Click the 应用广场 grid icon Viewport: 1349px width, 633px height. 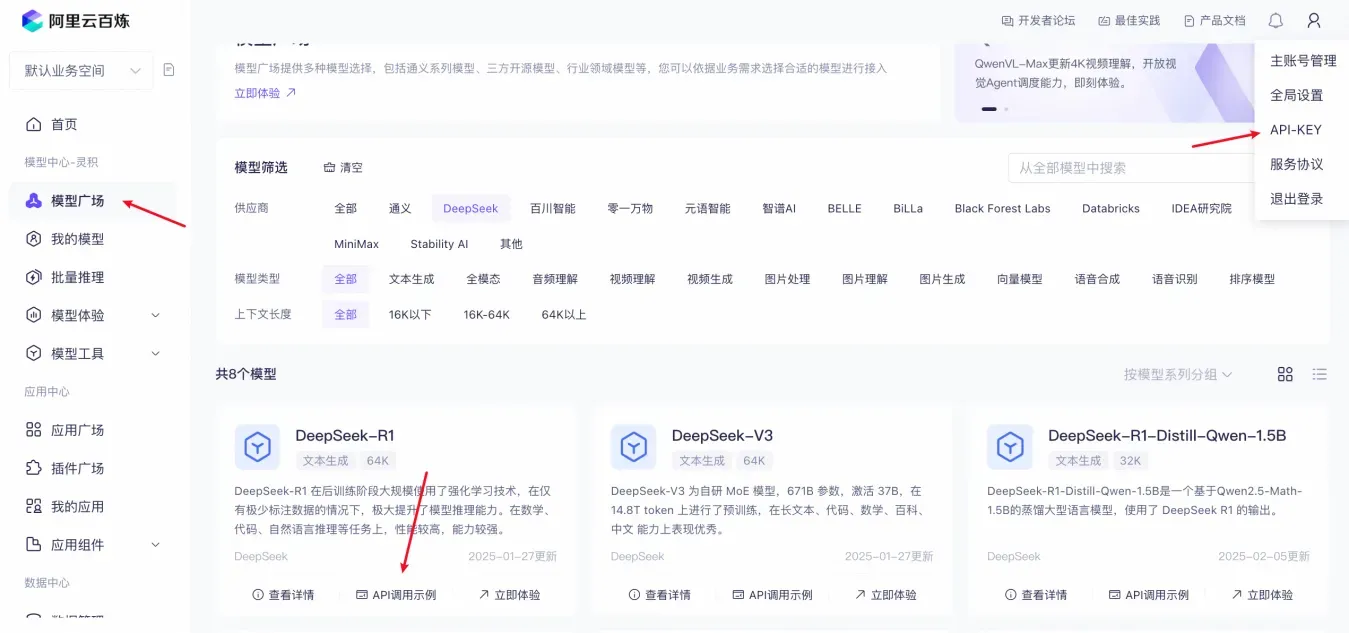point(33,430)
